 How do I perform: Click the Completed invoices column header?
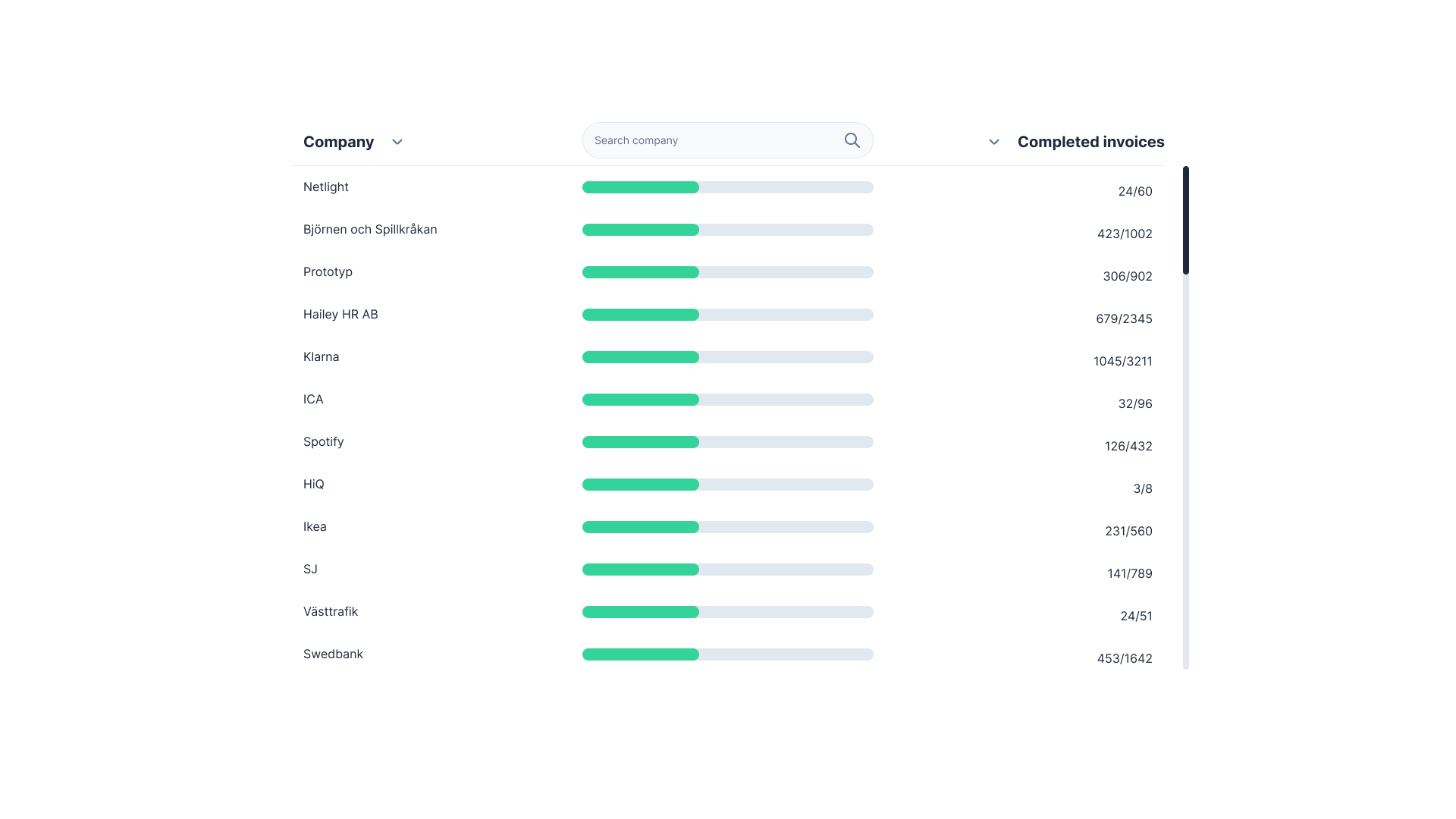[x=1090, y=142]
